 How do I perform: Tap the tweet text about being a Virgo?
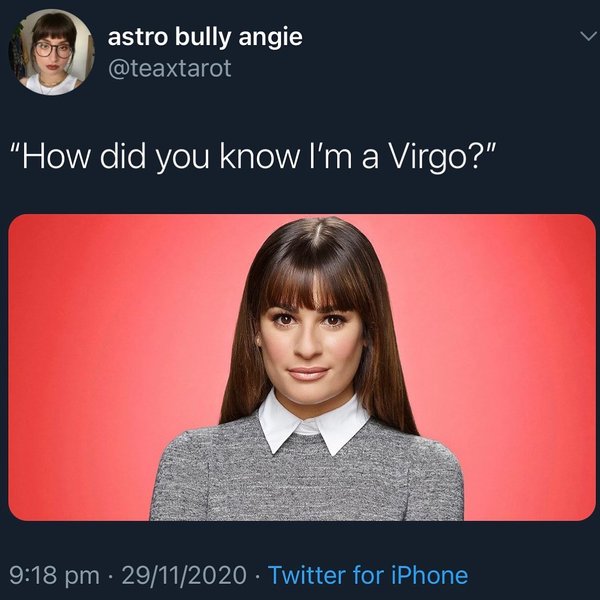[x=255, y=157]
